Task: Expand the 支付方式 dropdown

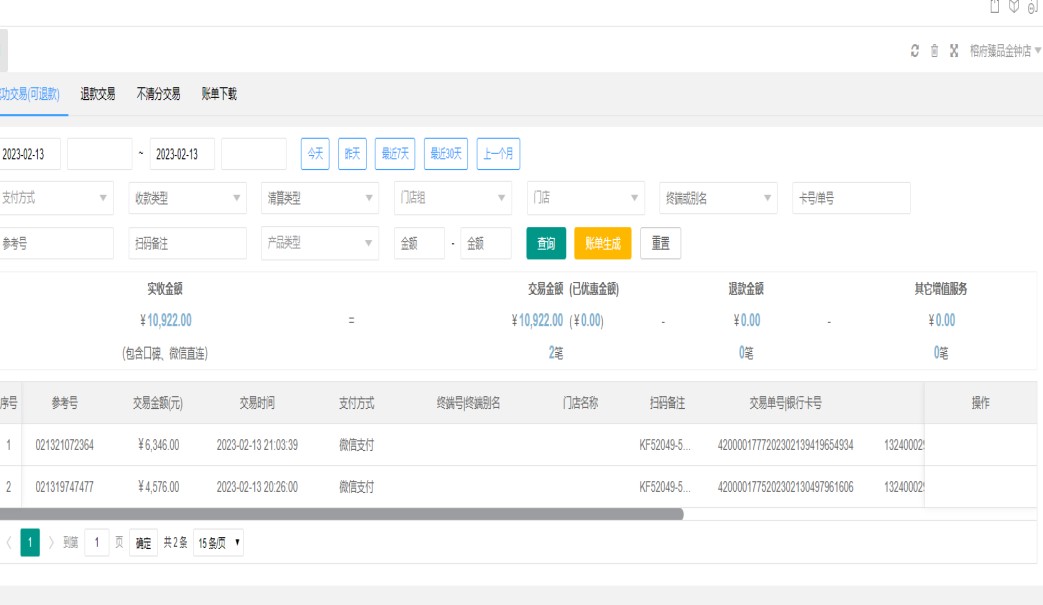Action: tap(55, 198)
